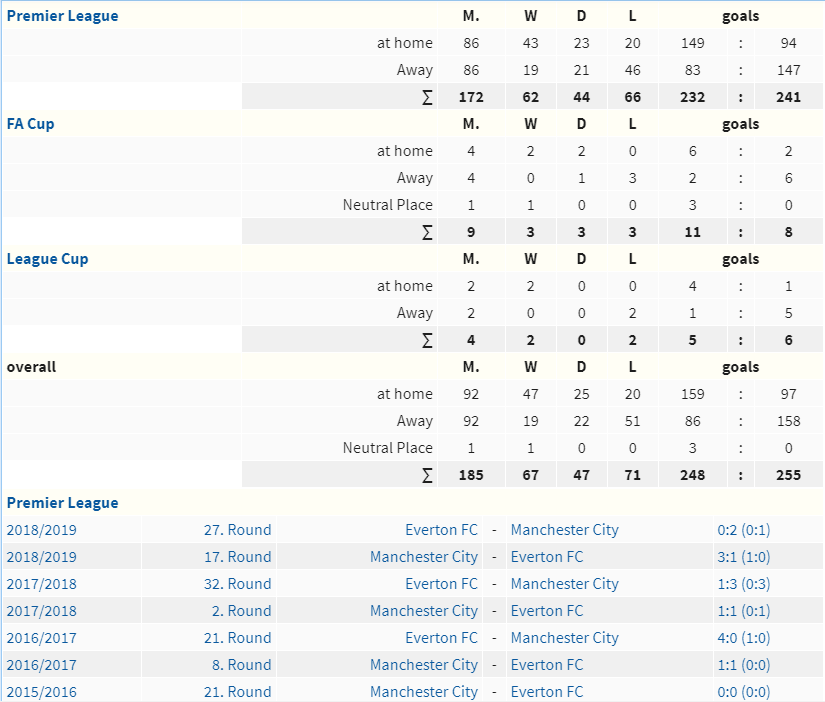The image size is (825, 702).
Task: Open the 4:0 (1:0) match result
Action: pos(743,638)
